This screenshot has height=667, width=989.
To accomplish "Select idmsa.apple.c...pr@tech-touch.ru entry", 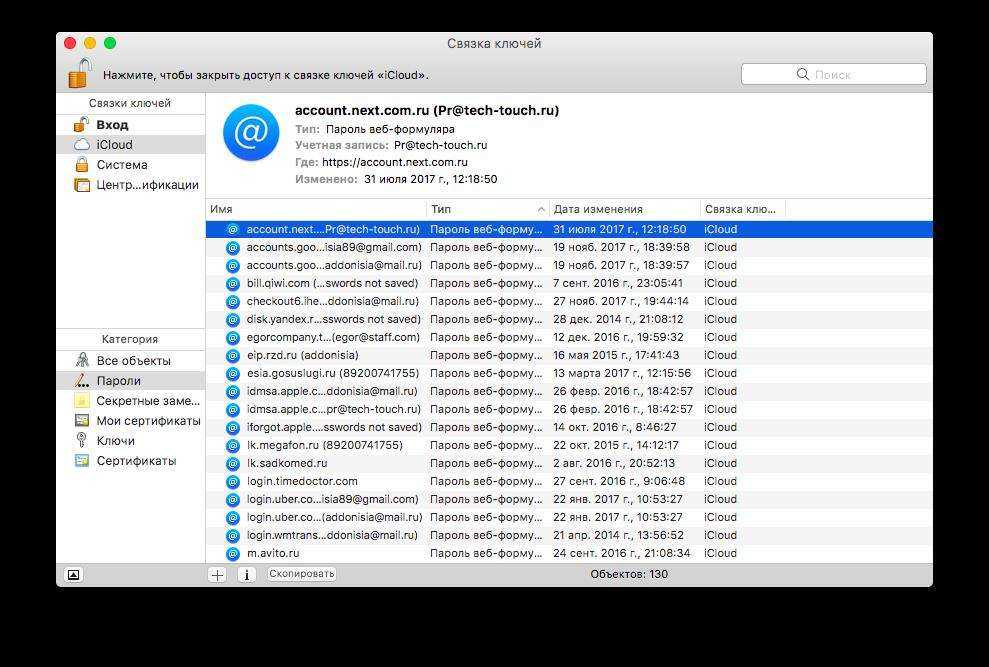I will (x=569, y=409).
